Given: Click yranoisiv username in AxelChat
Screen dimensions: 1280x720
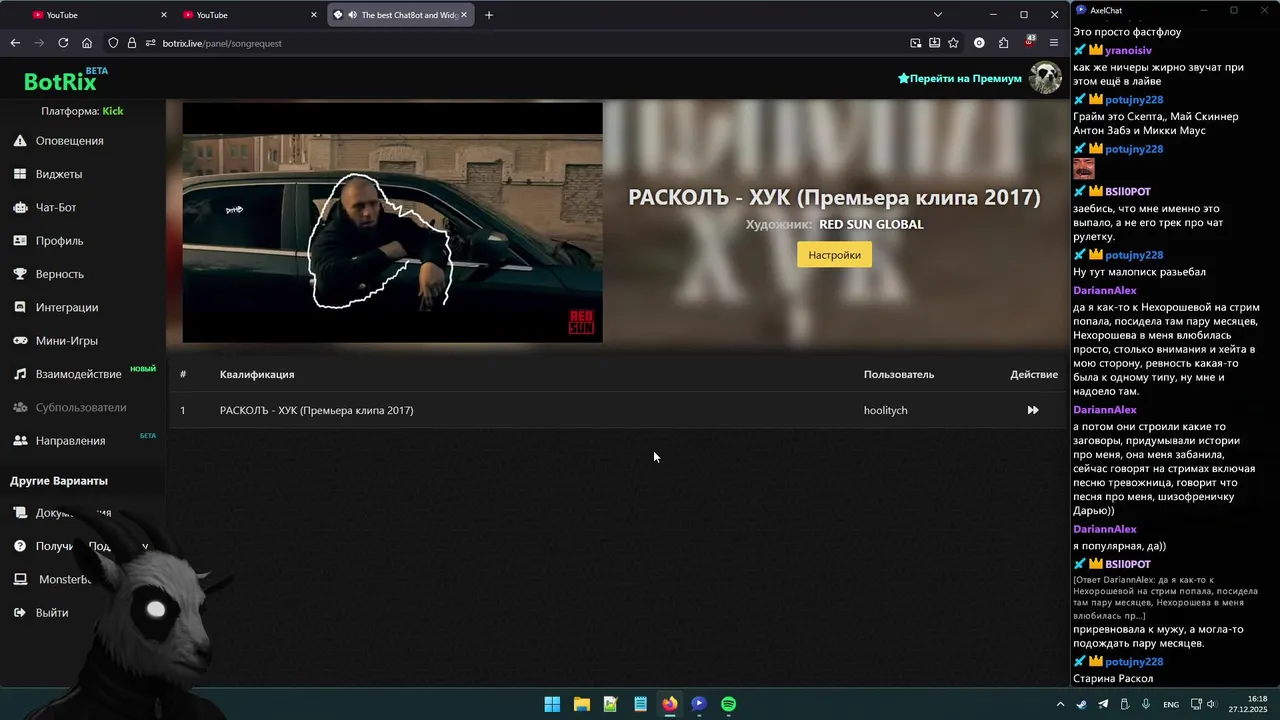Looking at the screenshot, I should point(1128,50).
